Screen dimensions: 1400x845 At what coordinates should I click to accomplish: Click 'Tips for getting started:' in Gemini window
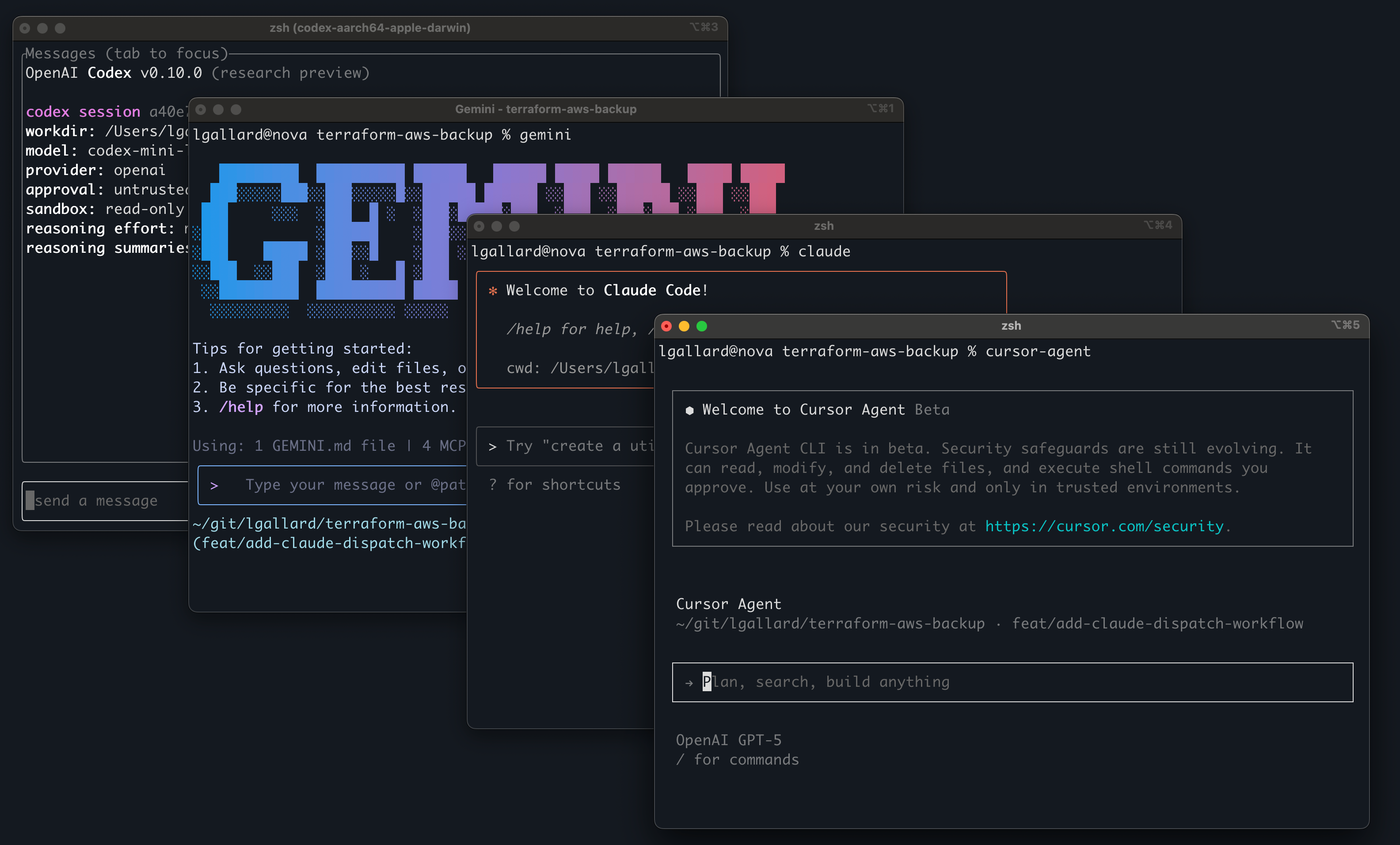pos(302,348)
